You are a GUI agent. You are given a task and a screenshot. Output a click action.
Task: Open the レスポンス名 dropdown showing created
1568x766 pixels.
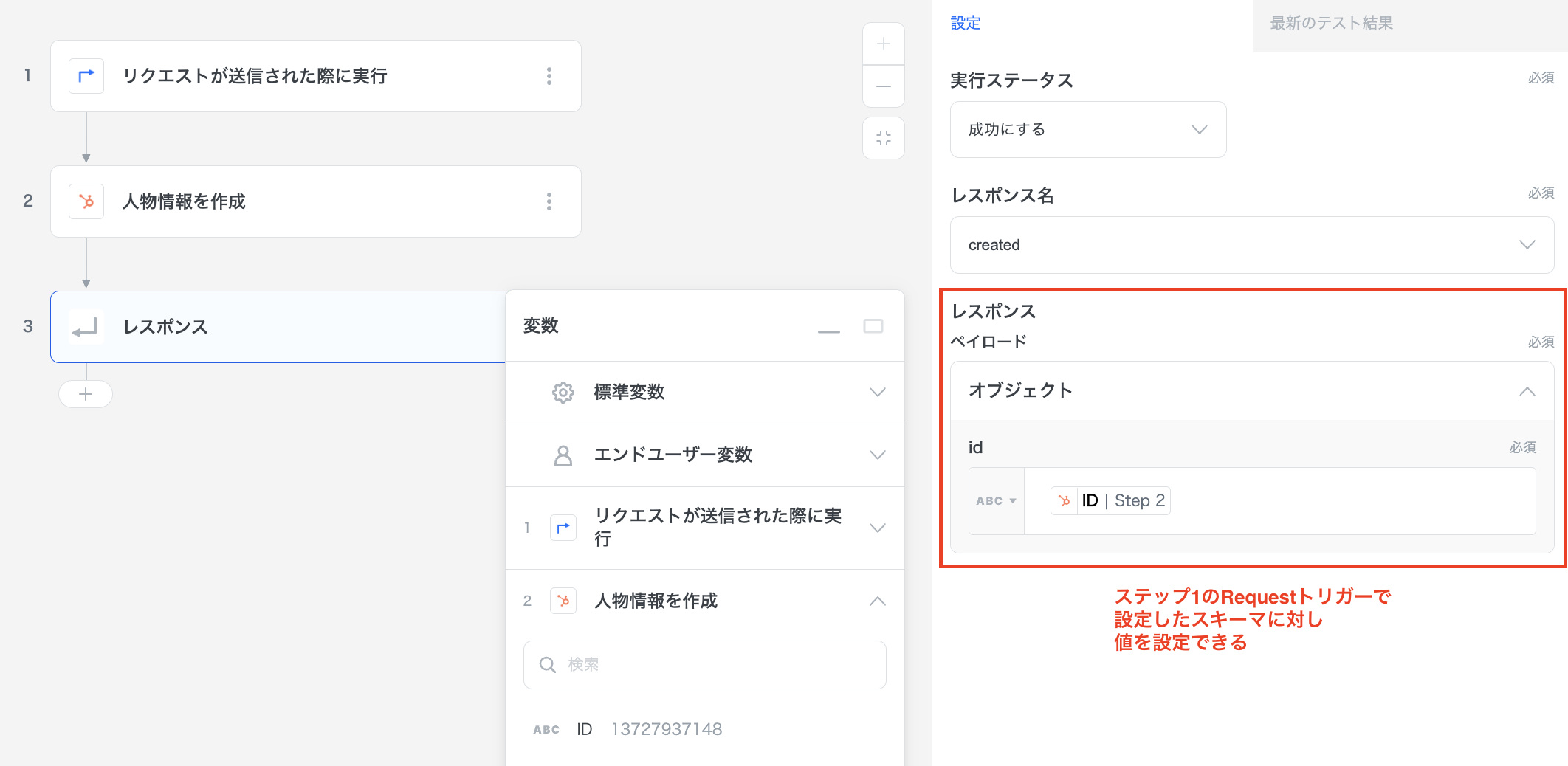1251,245
